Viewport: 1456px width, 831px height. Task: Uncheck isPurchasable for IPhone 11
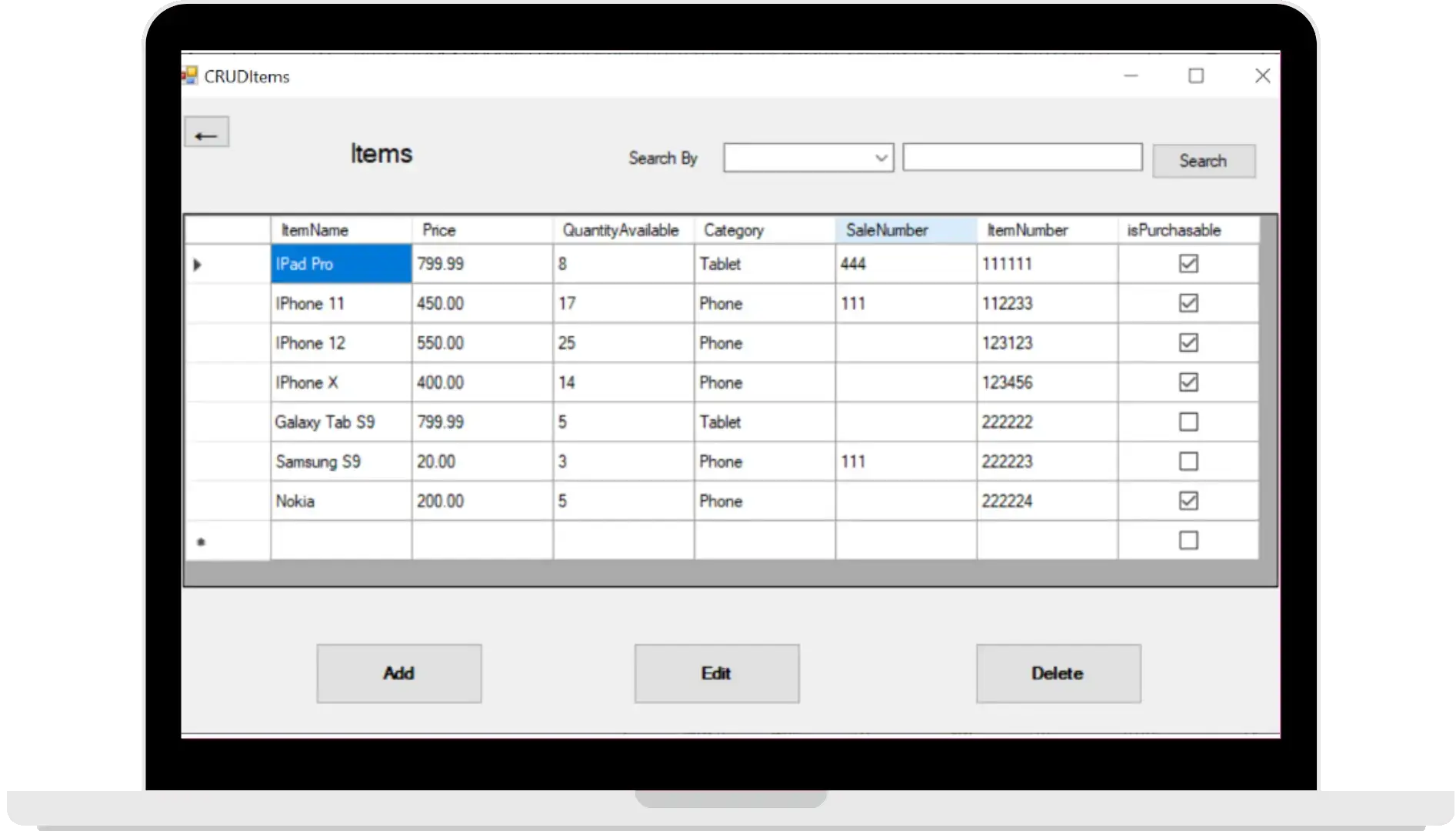tap(1188, 303)
